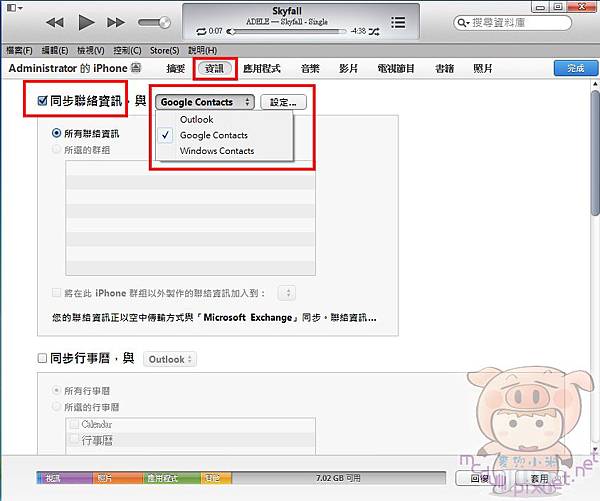600x501 pixels.
Task: Skip forward to next track
Action: click(x=116, y=23)
